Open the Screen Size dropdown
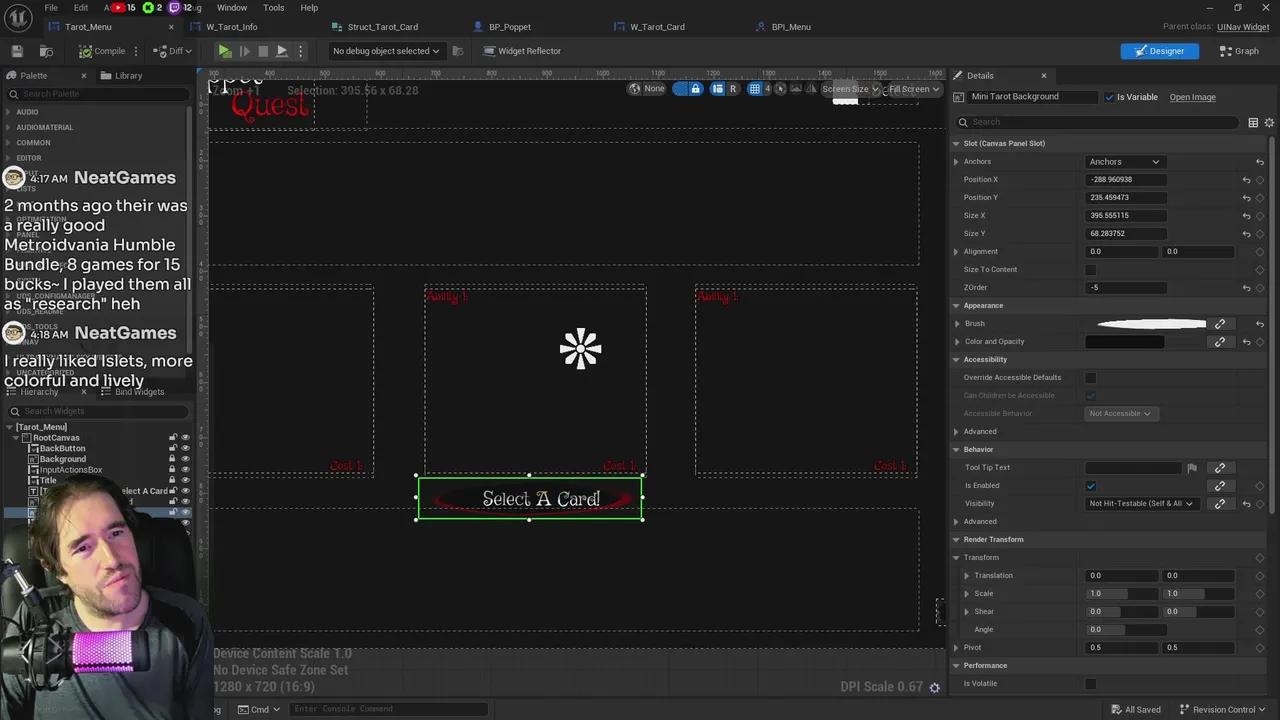 click(x=850, y=89)
